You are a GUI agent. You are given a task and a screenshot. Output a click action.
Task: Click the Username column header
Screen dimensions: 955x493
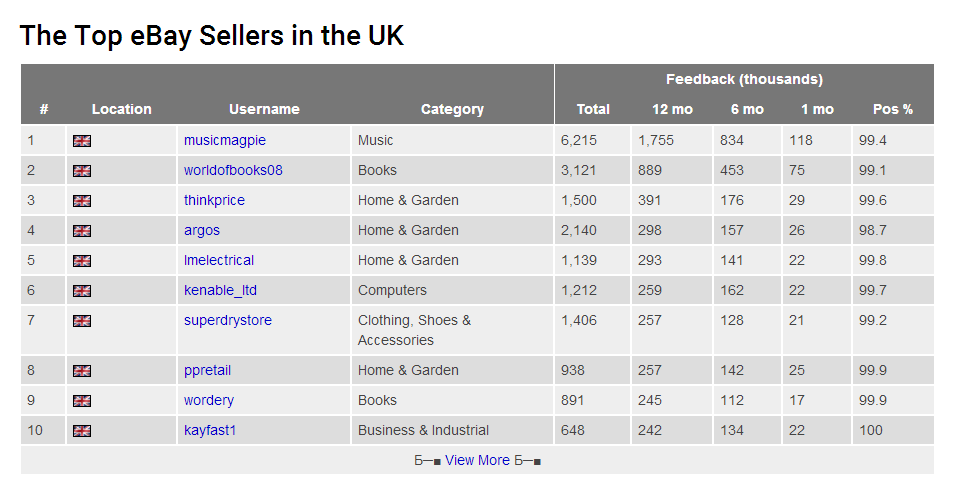[264, 109]
